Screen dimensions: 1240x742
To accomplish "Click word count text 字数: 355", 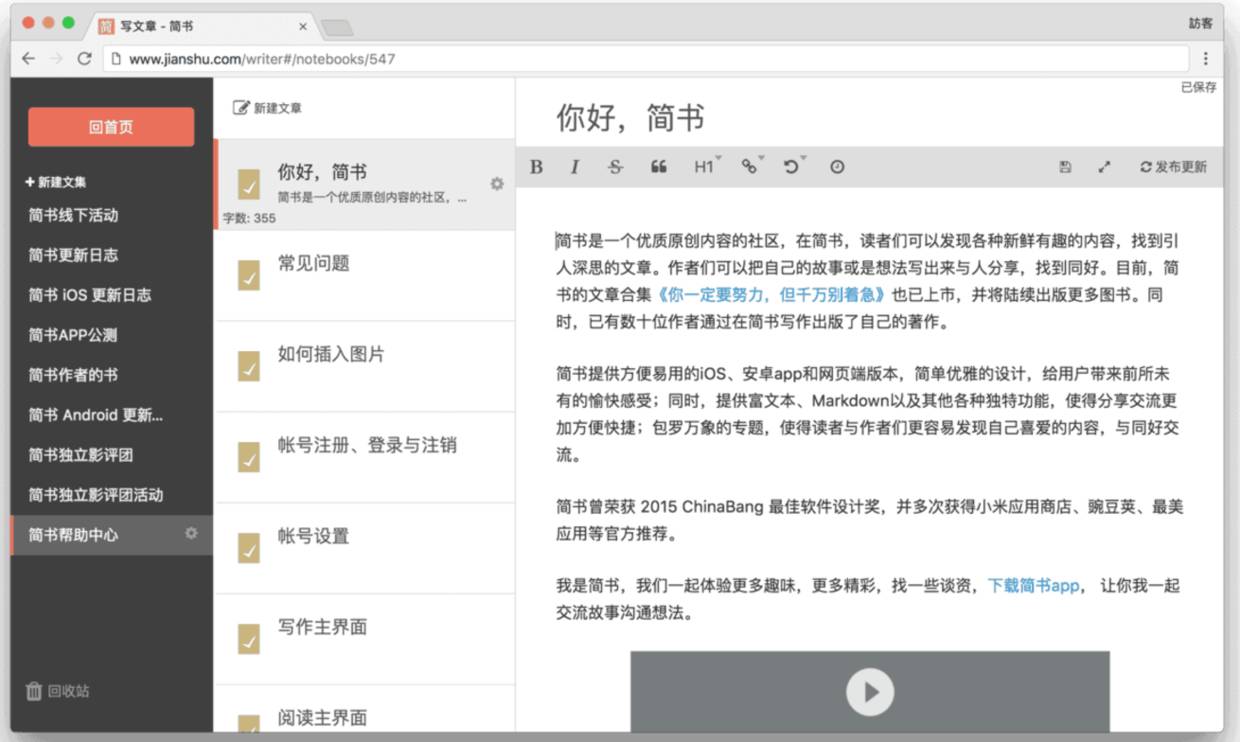I will [x=249, y=218].
